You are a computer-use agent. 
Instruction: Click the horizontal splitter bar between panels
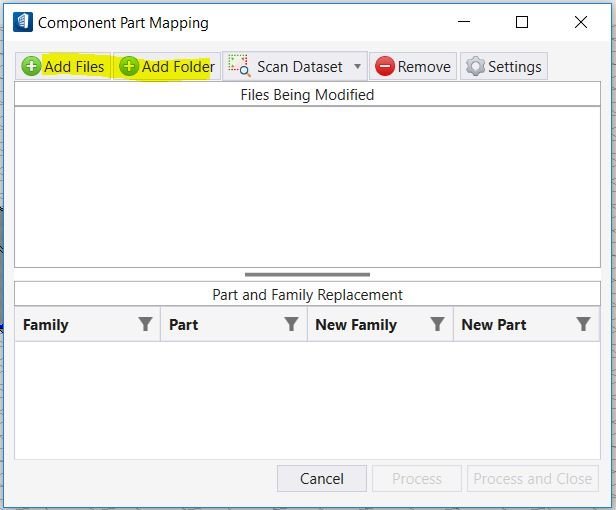(x=307, y=275)
